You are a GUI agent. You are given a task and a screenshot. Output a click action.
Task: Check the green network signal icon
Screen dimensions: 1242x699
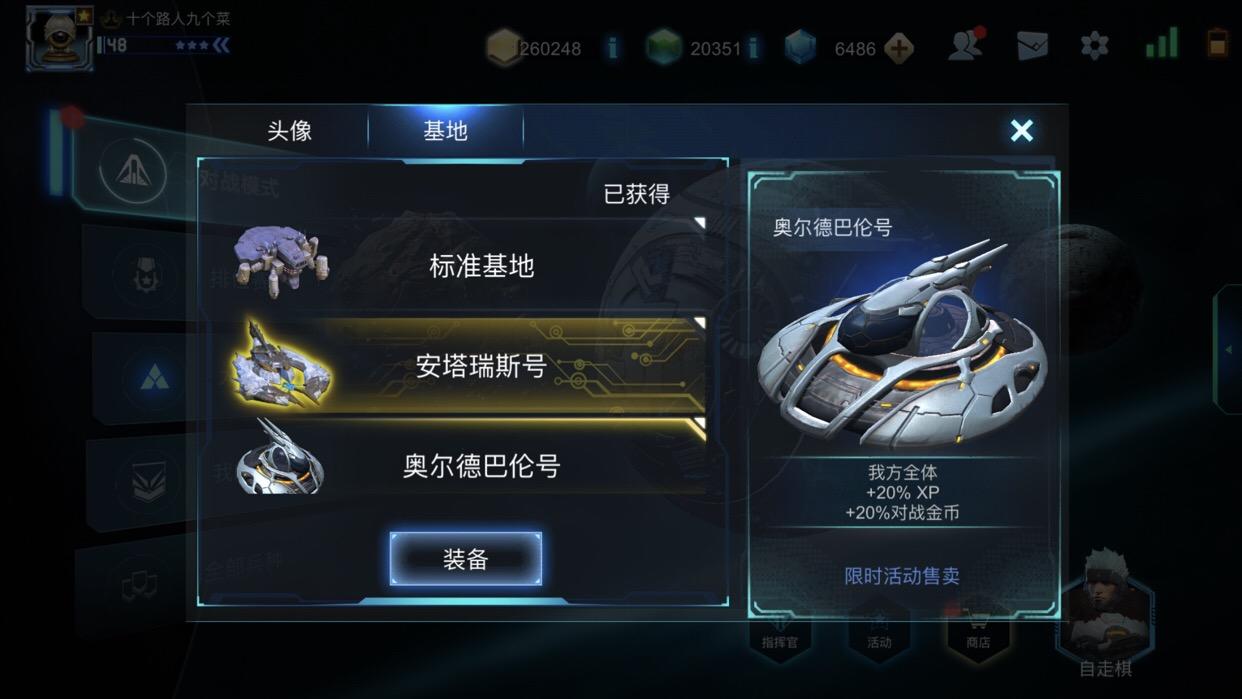pos(1161,45)
